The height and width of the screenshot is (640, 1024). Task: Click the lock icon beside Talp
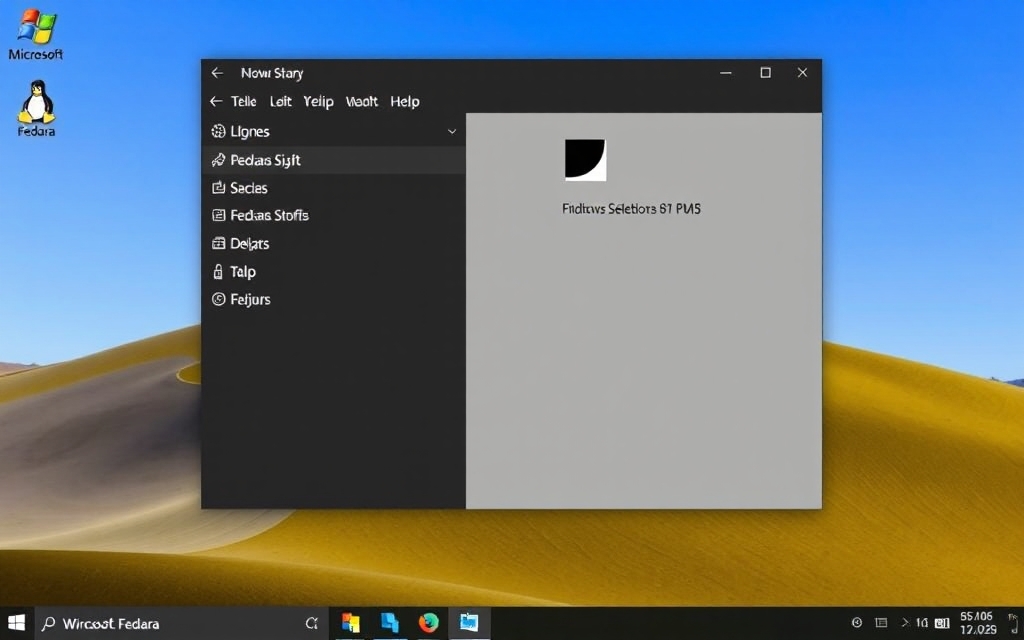pos(218,272)
